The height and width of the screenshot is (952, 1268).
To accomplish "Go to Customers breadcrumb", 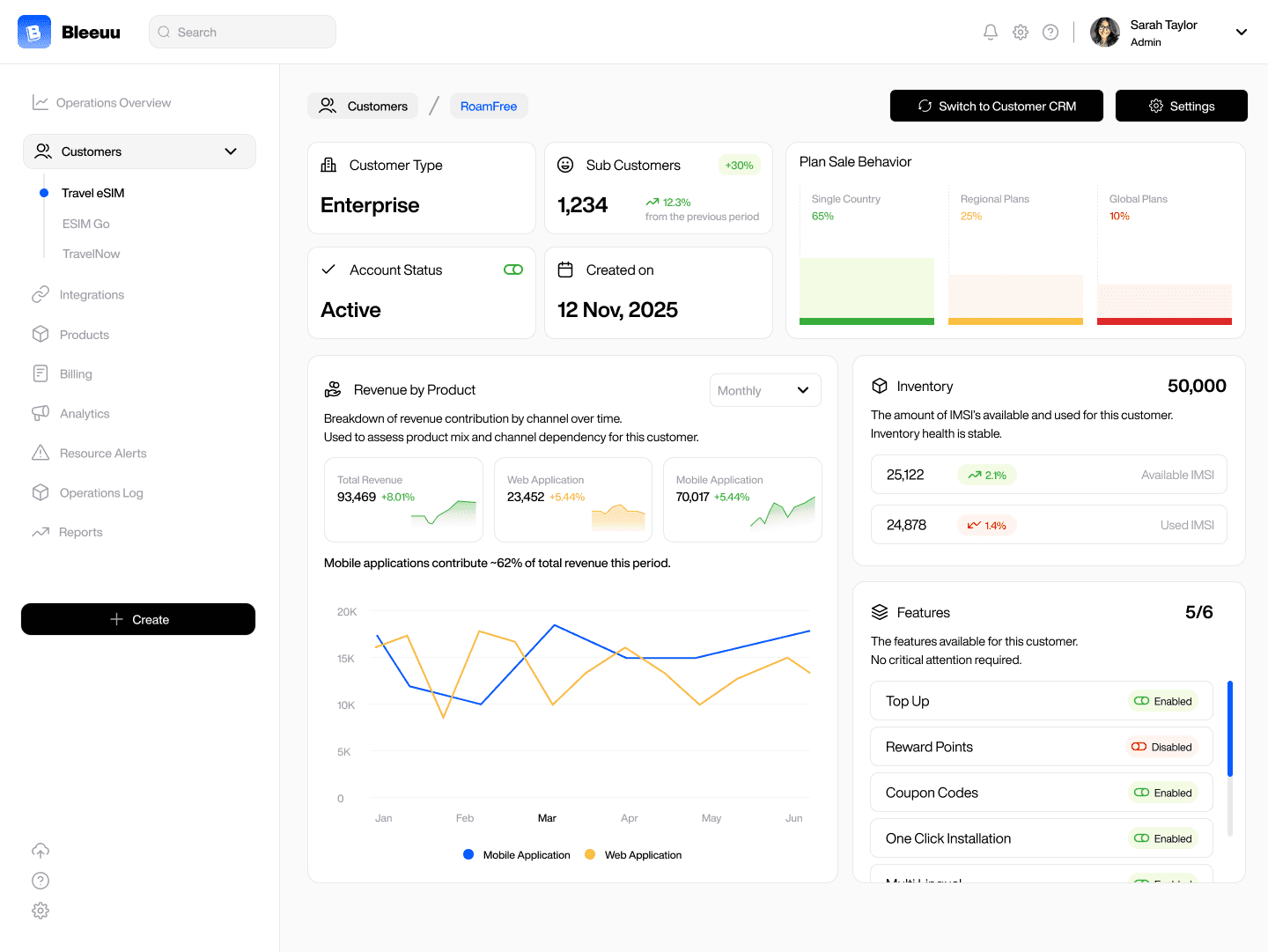I will [363, 106].
